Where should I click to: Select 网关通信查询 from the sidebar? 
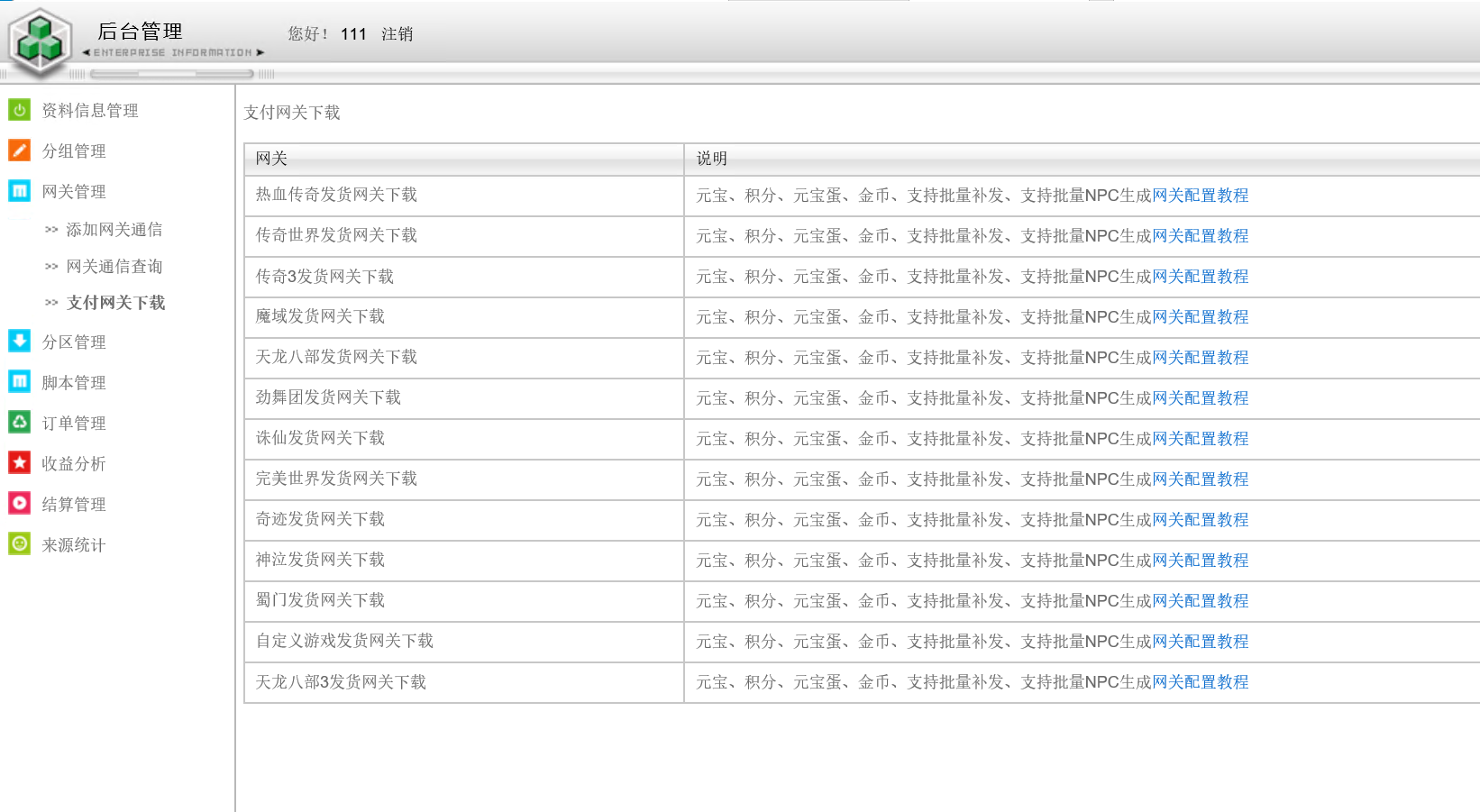coord(114,266)
